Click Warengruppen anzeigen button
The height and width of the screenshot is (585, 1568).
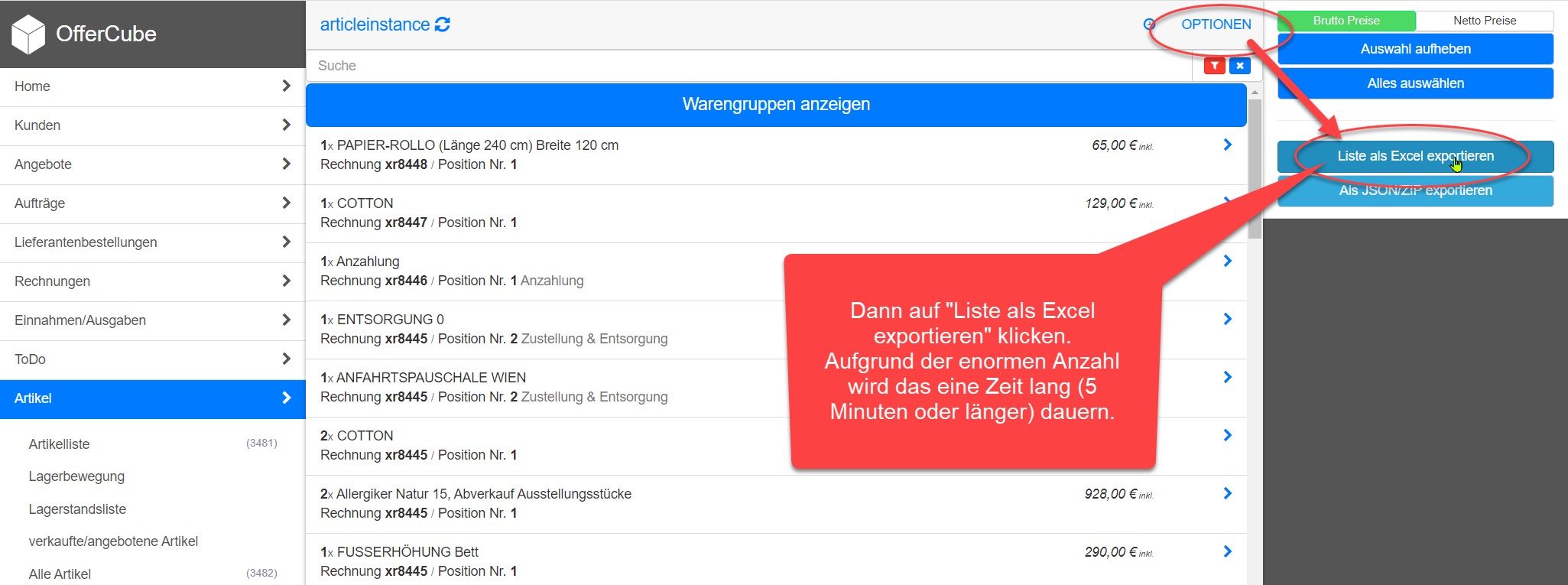point(776,105)
